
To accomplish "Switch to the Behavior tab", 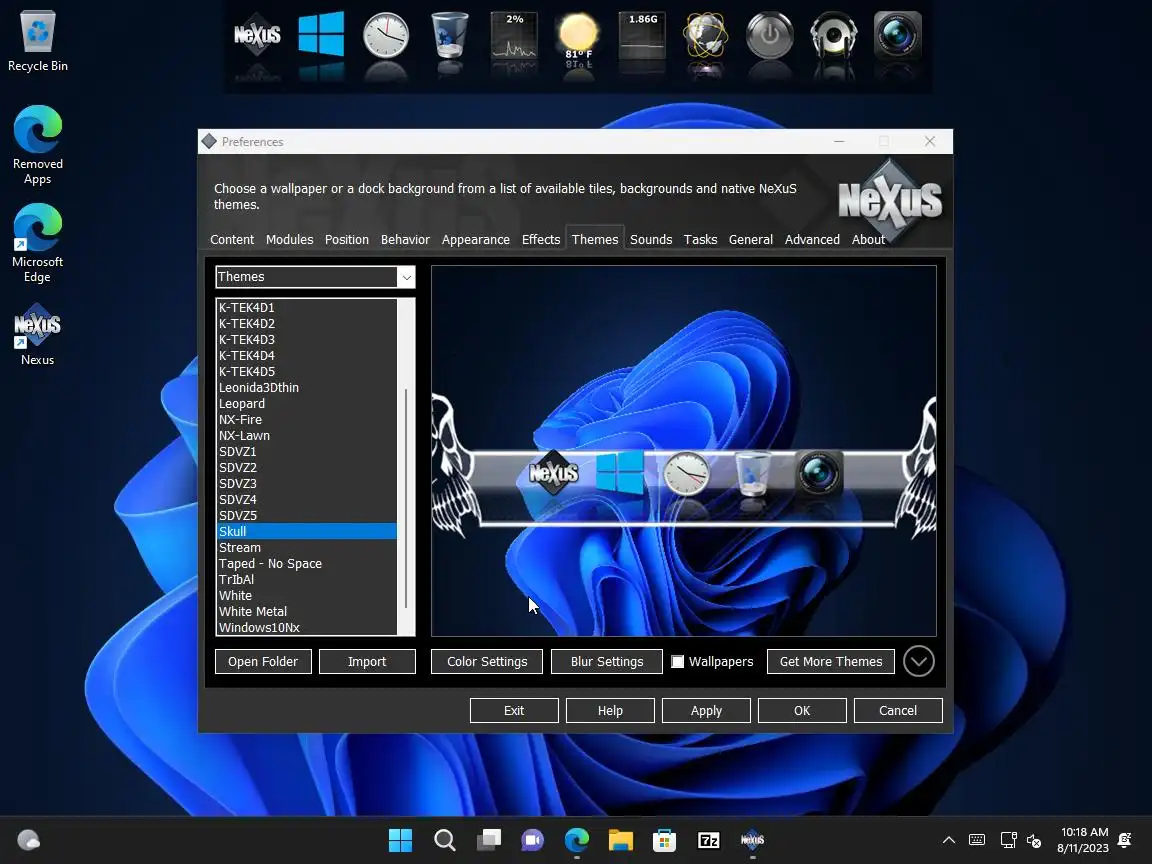I will click(x=405, y=240).
